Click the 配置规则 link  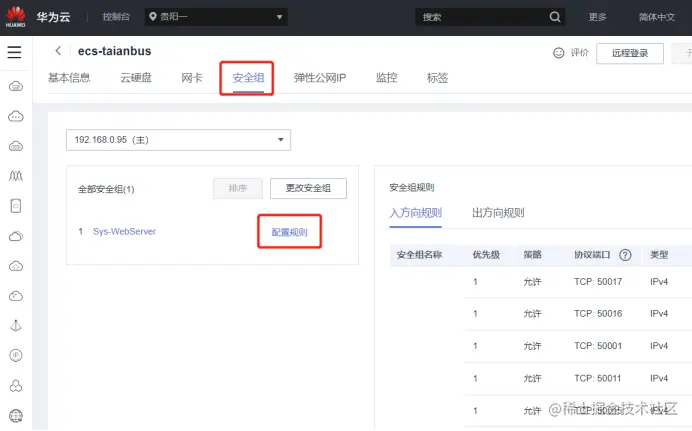(x=290, y=232)
